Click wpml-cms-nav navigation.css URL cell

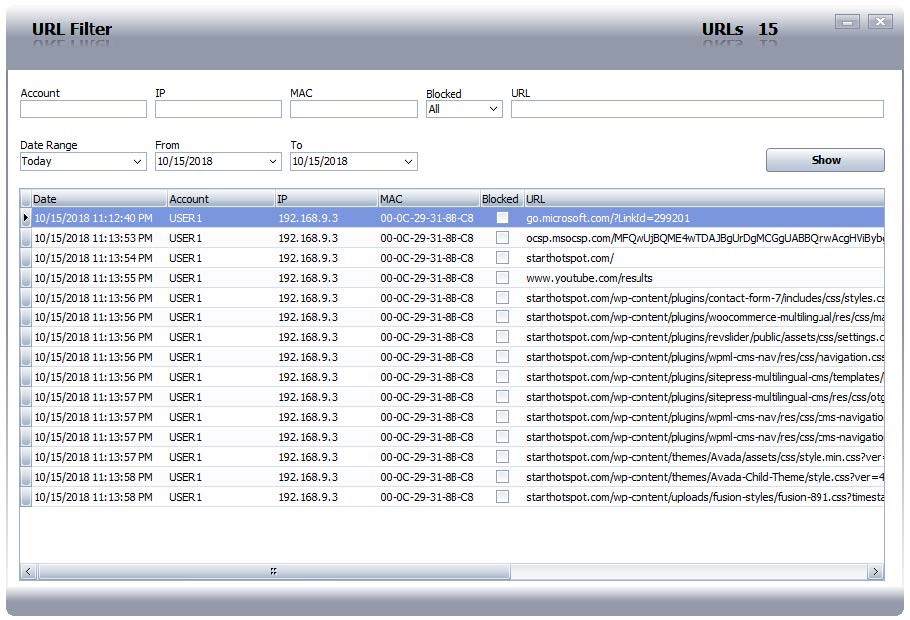click(x=705, y=357)
